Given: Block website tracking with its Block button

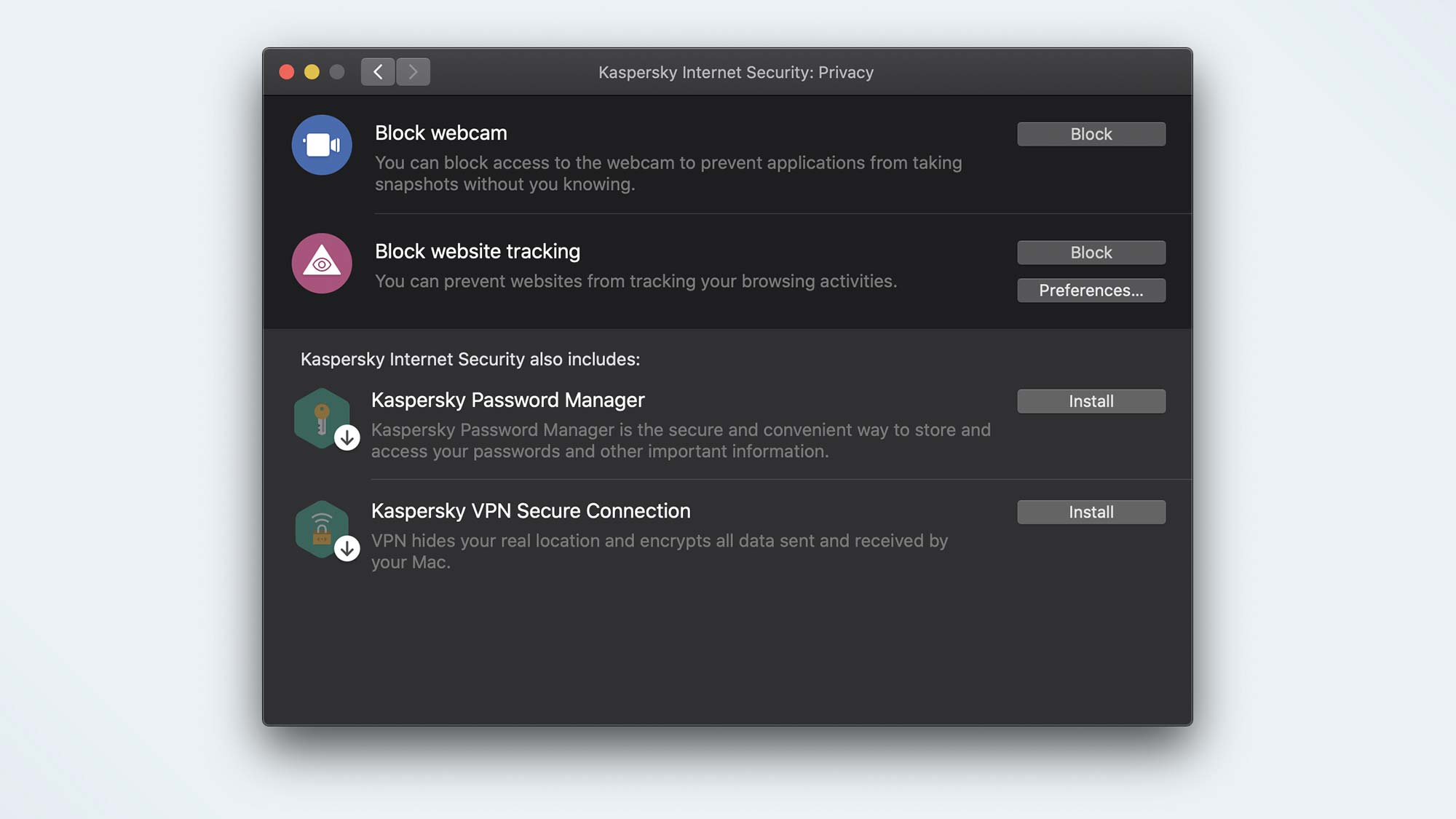Looking at the screenshot, I should (1091, 253).
